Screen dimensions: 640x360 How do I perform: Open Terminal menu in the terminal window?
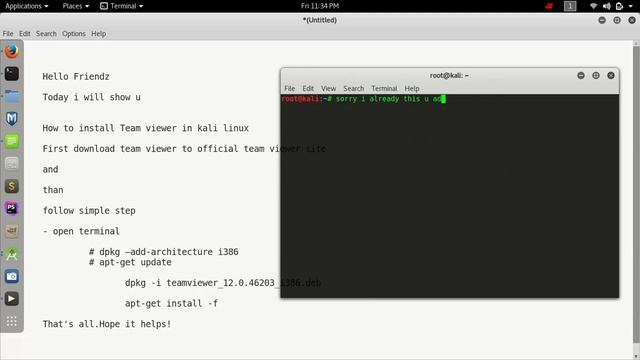[x=384, y=88]
